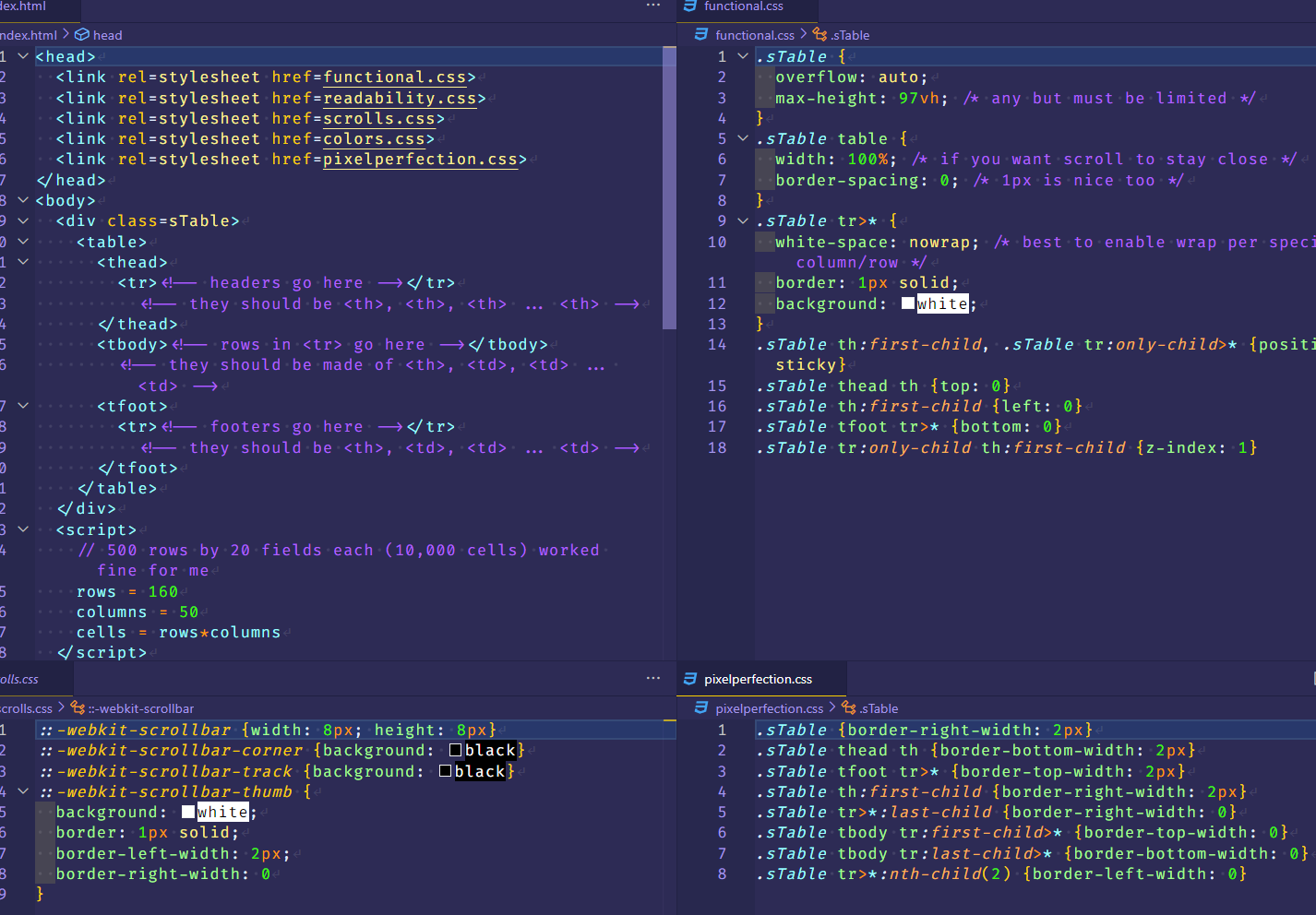Viewport: 1316px width, 915px height.
Task: Click .sTable in the pixelperfection.css breadcrumb
Action: (878, 708)
